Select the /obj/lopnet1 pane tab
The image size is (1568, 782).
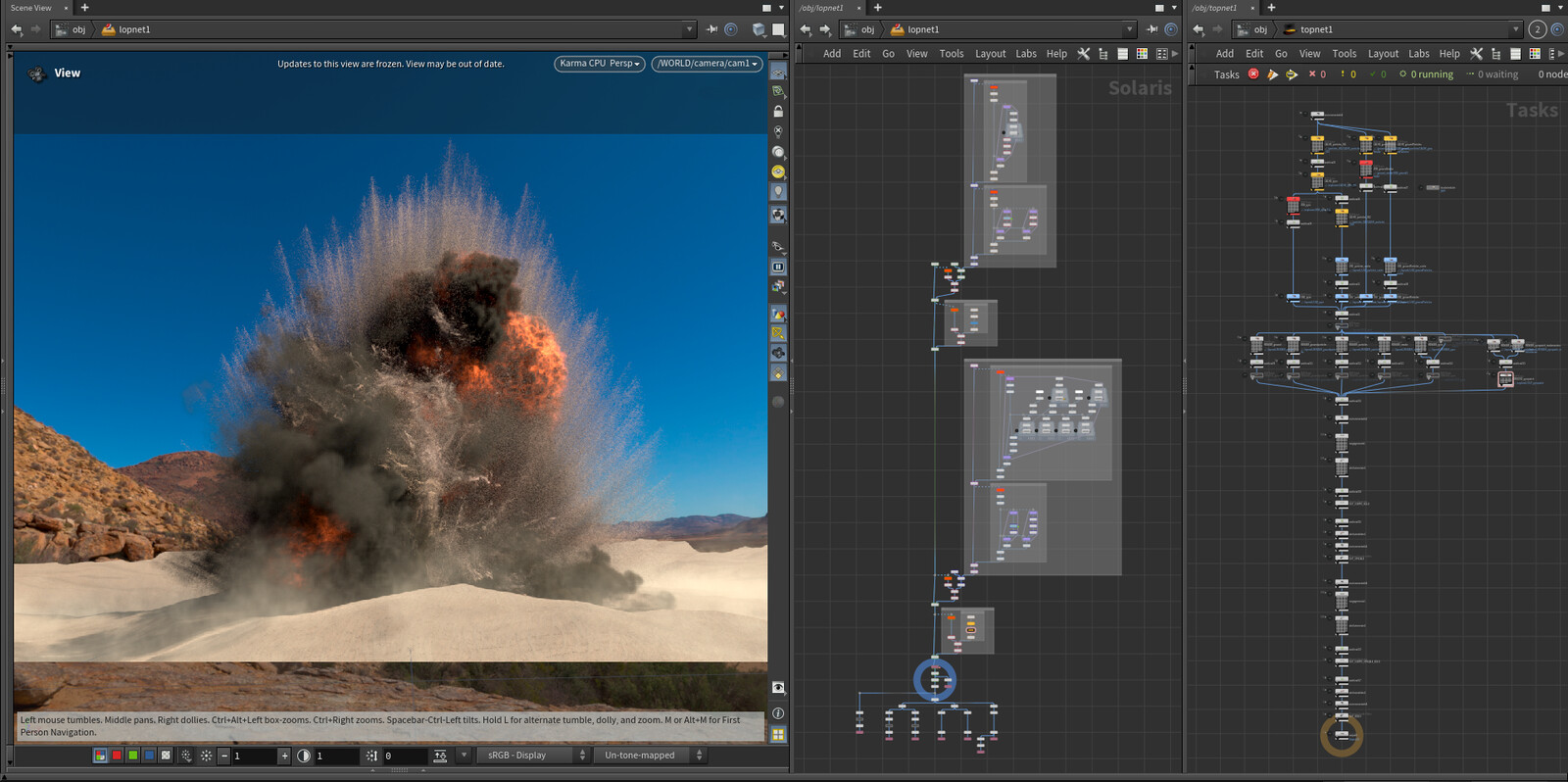pyautogui.click(x=821, y=8)
